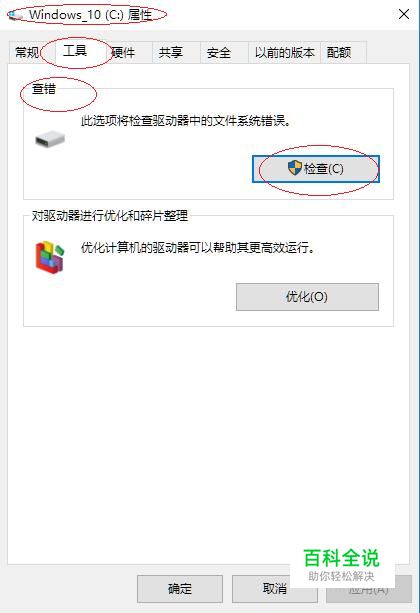Click the file system error description text
Viewport: 420px width, 613px height.
(186, 121)
